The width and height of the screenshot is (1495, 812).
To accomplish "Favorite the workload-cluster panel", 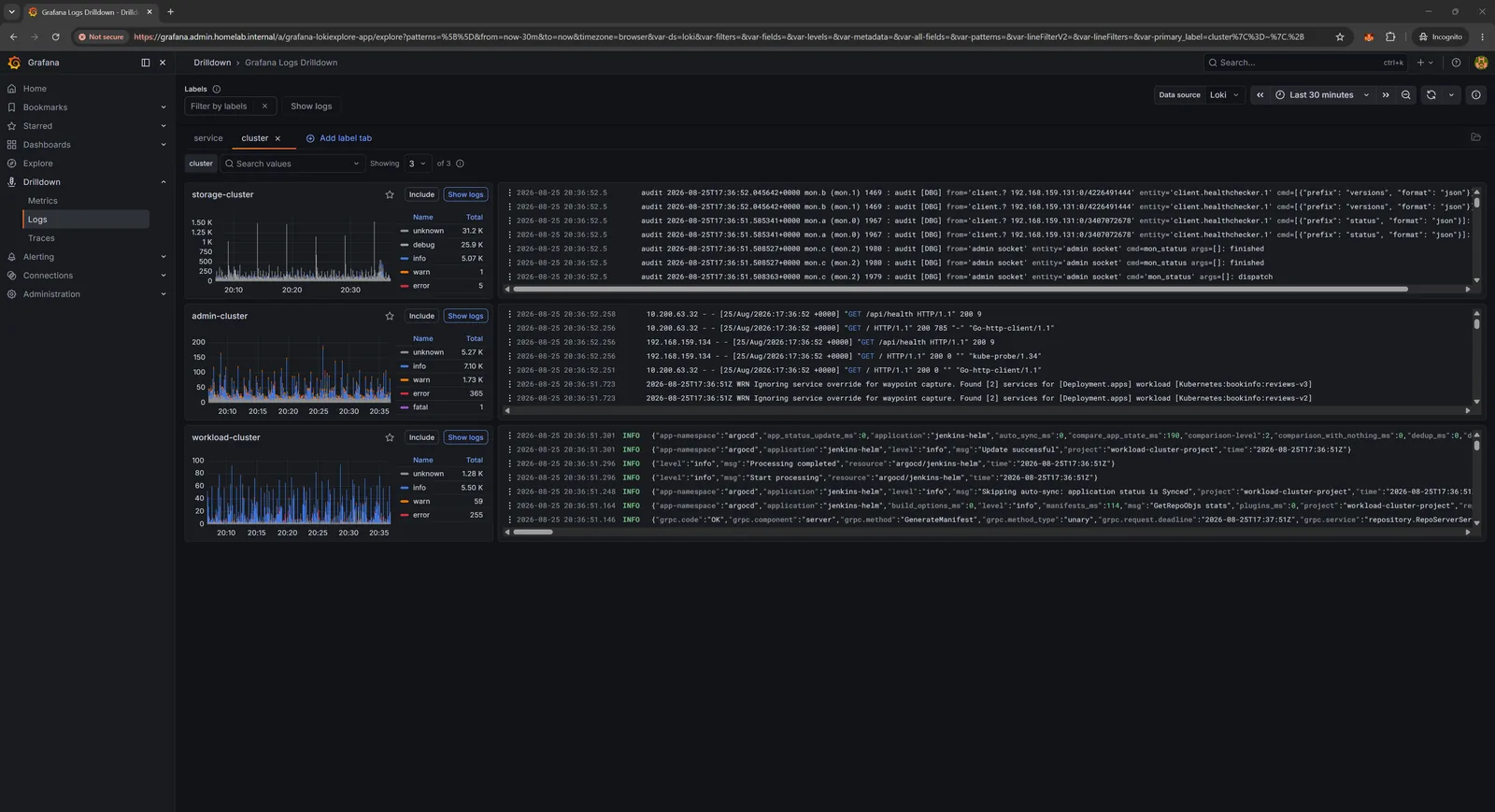I will 390,437.
